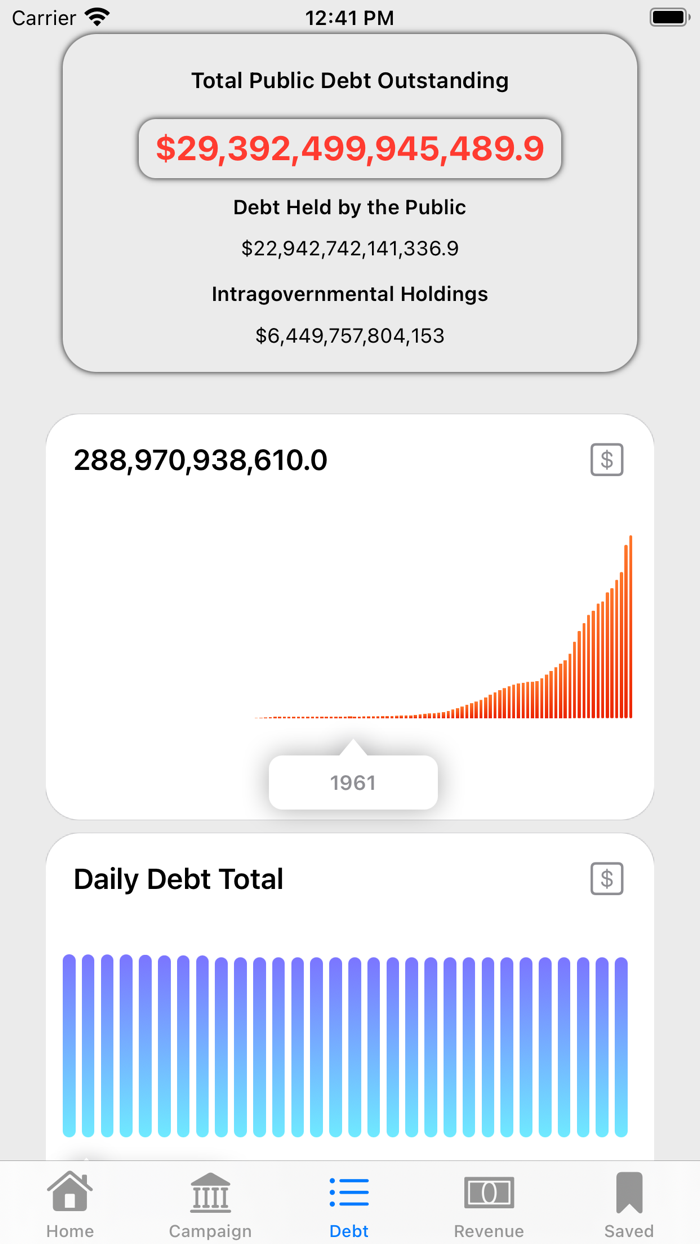The image size is (700, 1244).
Task: Open the Home tab house icon
Action: click(x=69, y=1192)
